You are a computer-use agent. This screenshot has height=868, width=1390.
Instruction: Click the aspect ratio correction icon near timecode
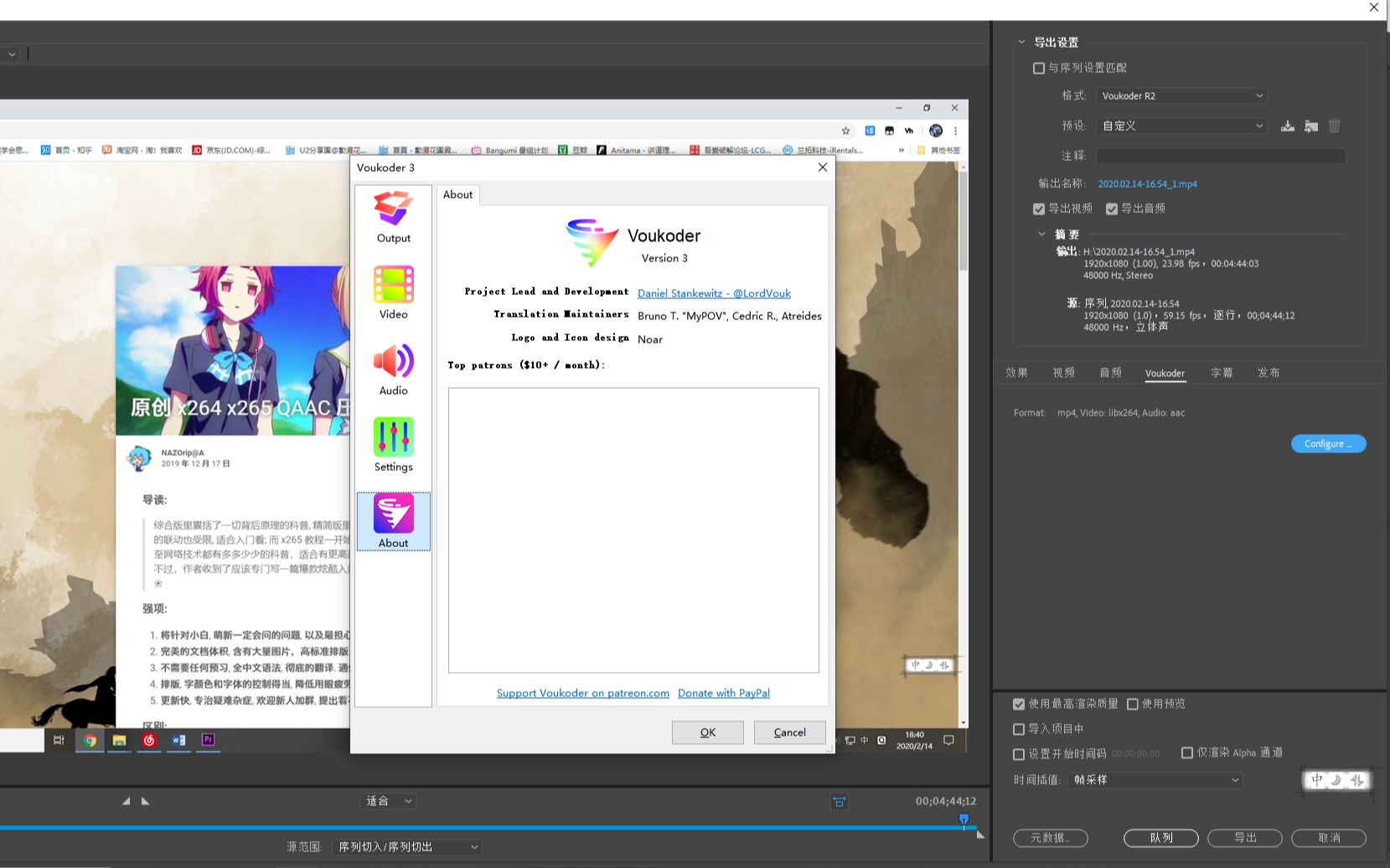pos(839,802)
